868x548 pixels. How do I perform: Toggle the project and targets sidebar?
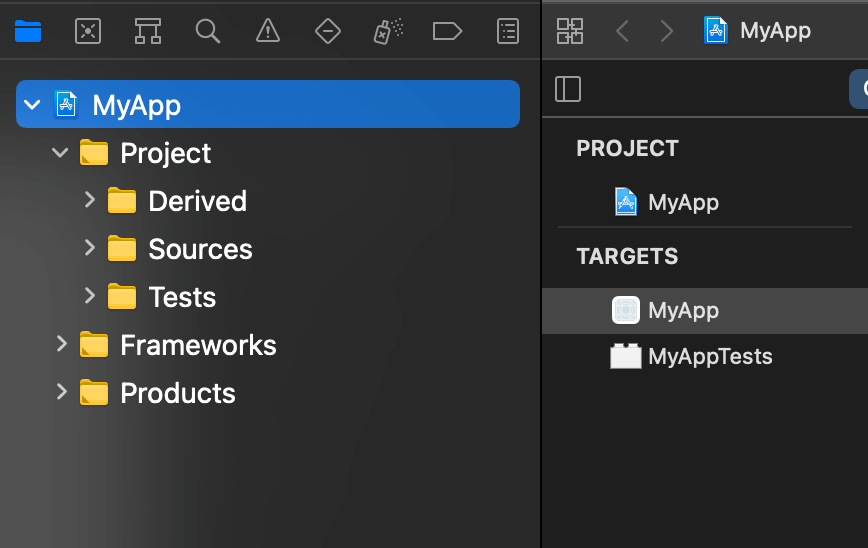[x=568, y=89]
